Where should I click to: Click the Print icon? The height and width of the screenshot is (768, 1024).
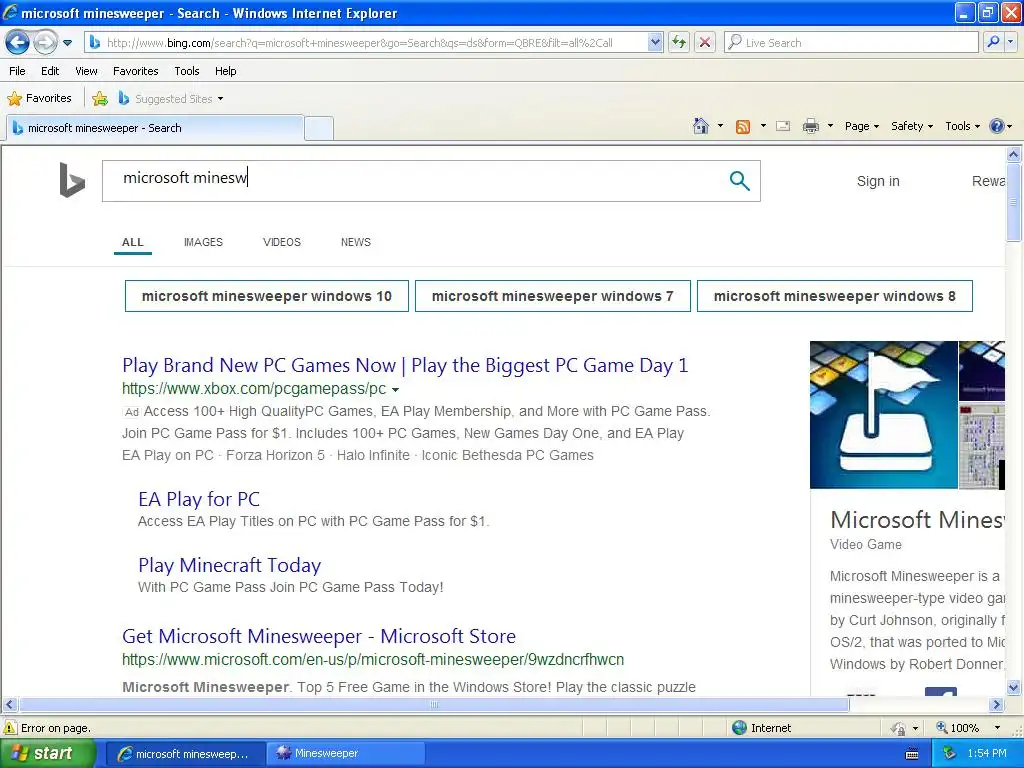pyautogui.click(x=810, y=127)
